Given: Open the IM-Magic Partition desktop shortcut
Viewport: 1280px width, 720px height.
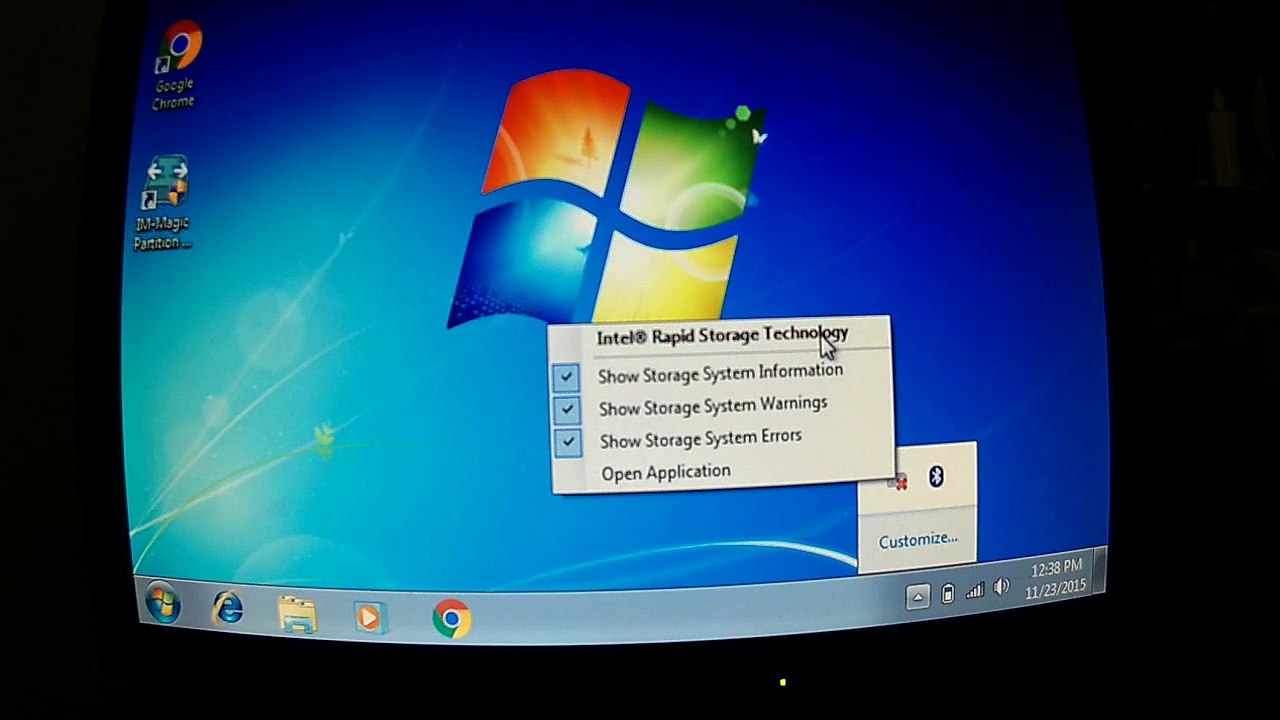Looking at the screenshot, I should click(x=165, y=203).
